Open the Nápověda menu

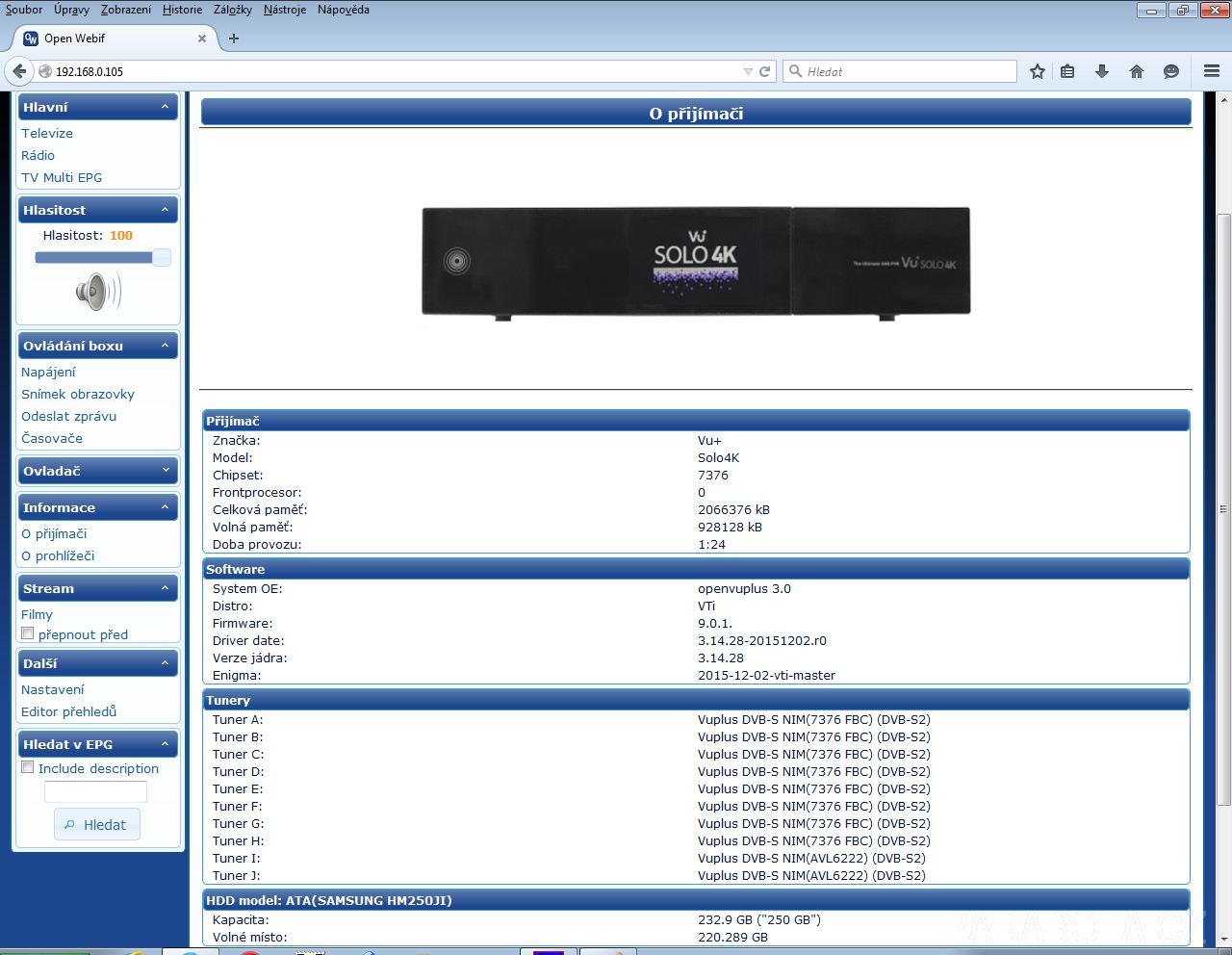tap(343, 10)
